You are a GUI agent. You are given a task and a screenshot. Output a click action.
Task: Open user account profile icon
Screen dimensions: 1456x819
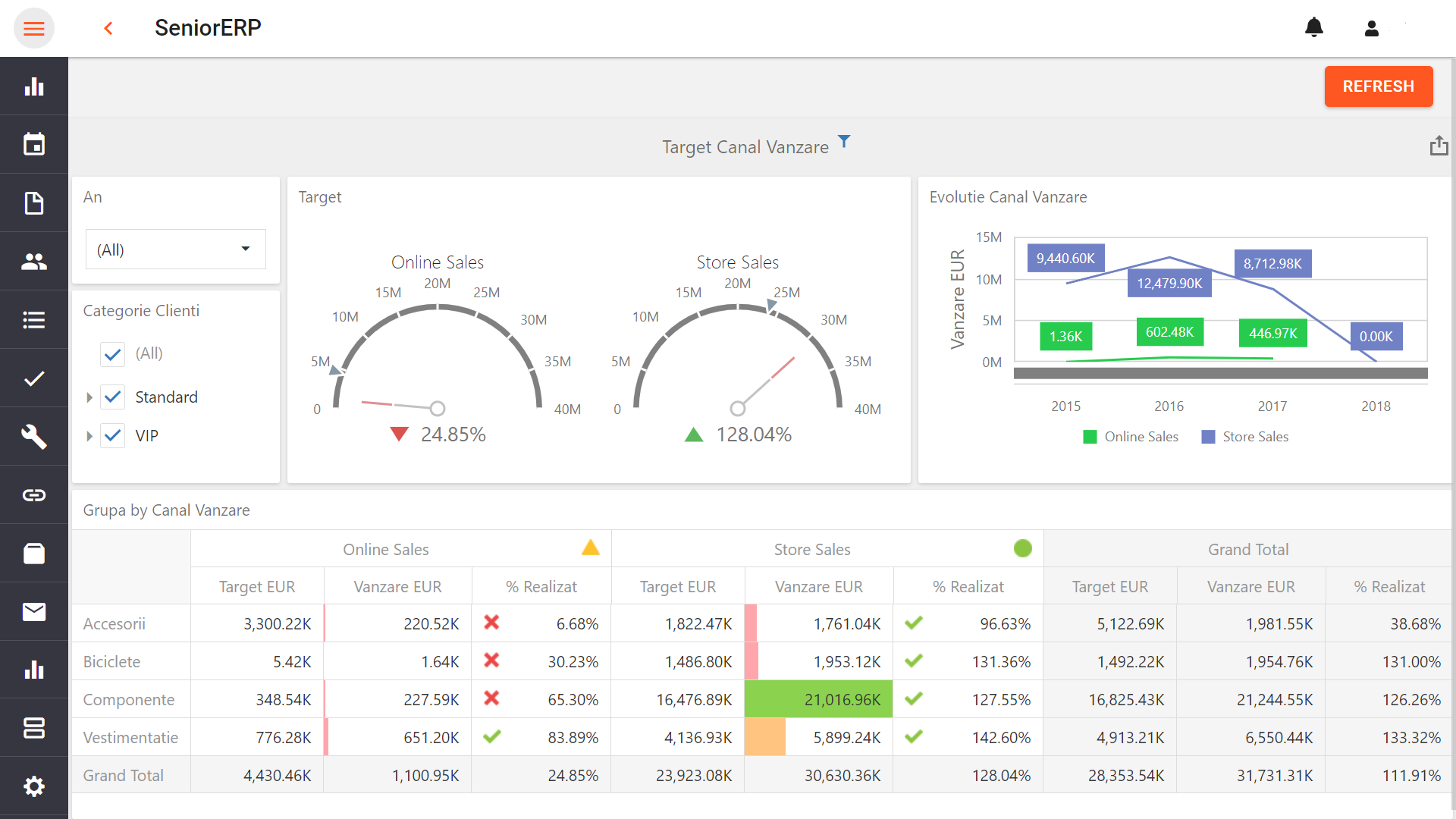[x=1371, y=29]
